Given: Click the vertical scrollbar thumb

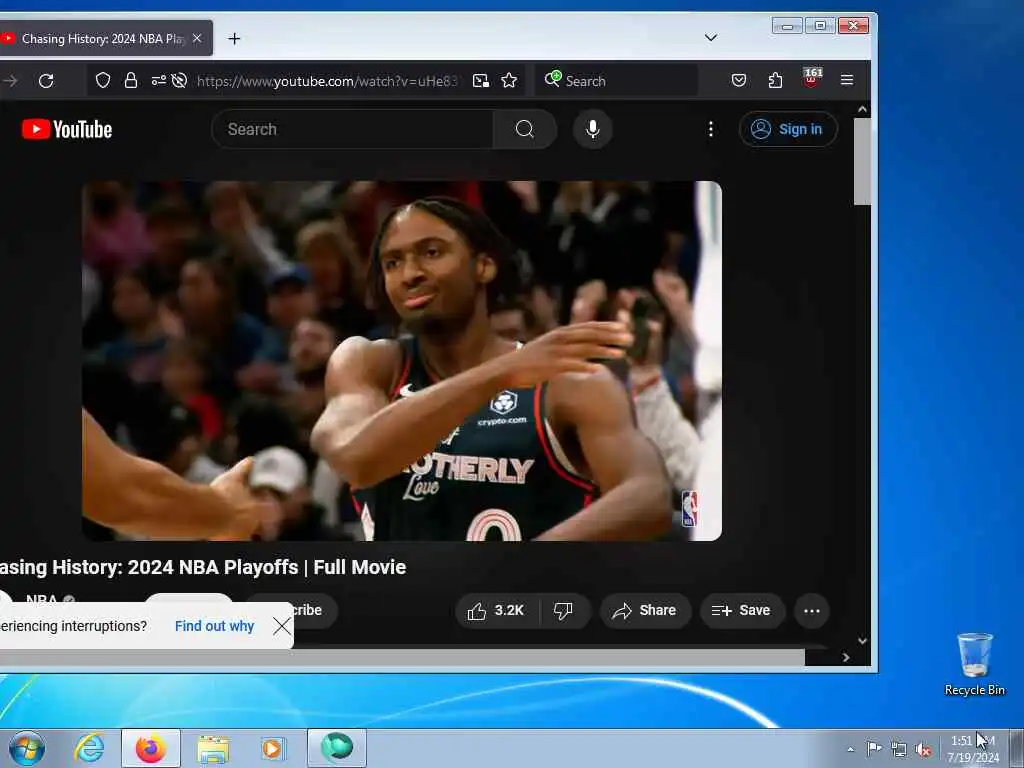Looking at the screenshot, I should tap(862, 161).
